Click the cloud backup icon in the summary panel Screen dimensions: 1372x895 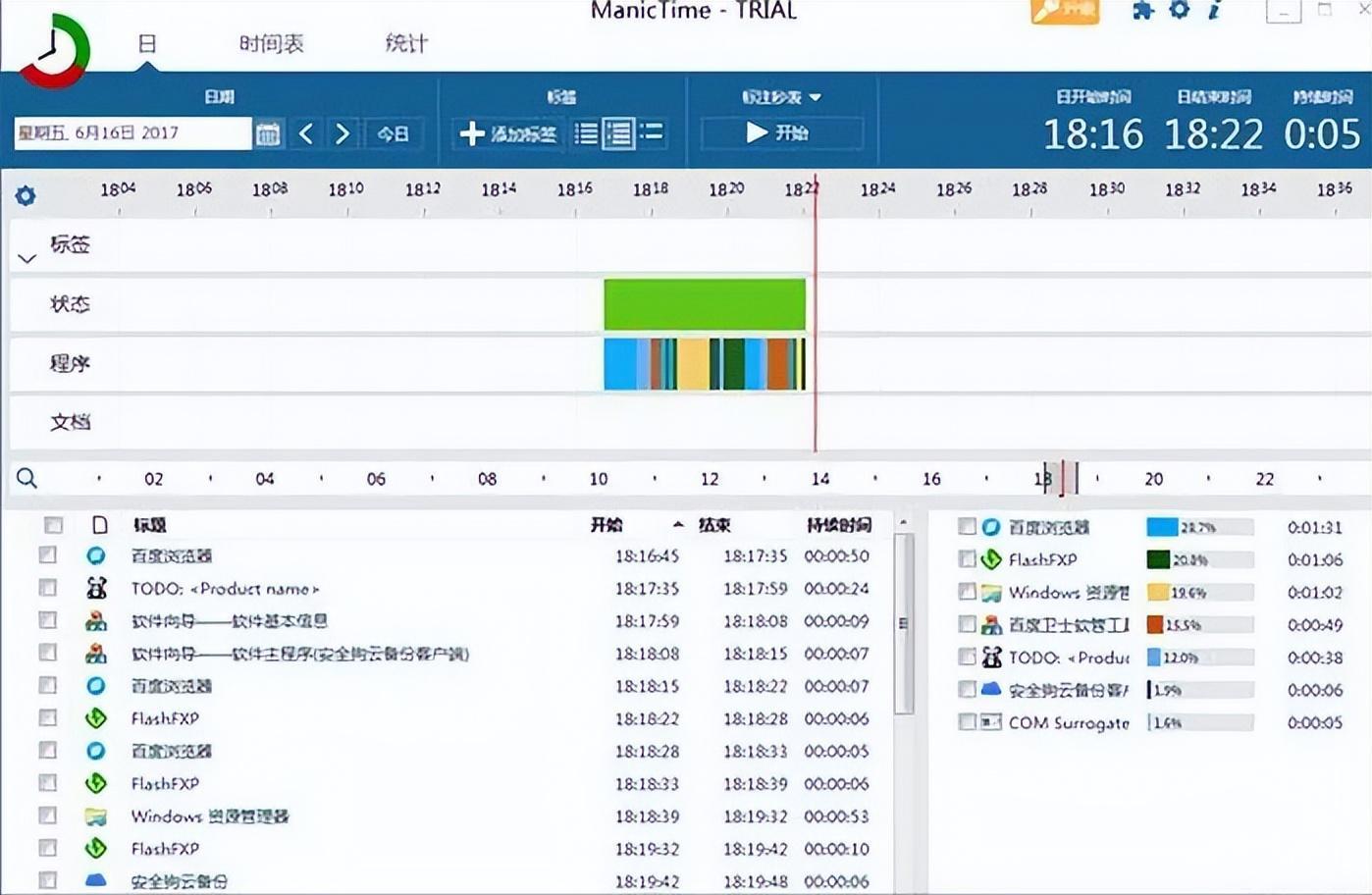[x=991, y=690]
